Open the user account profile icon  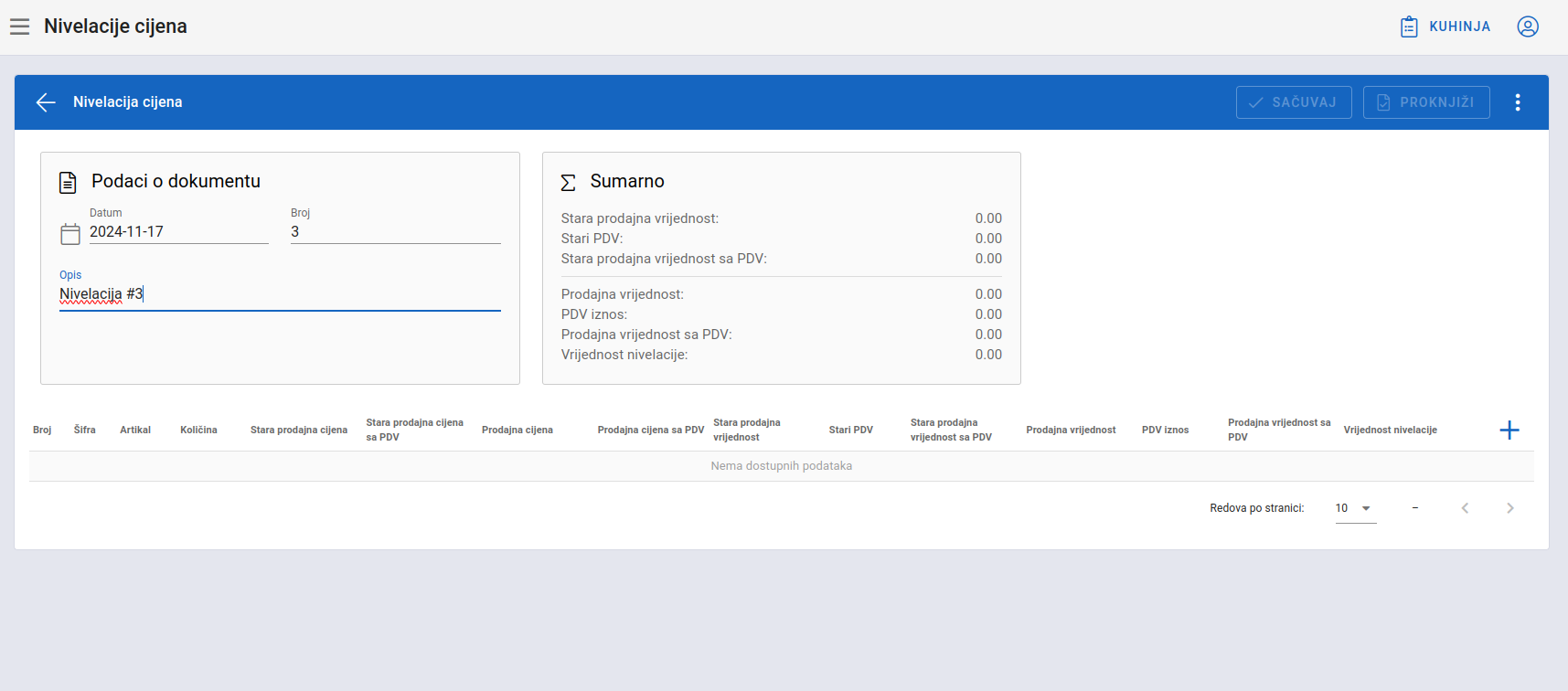pos(1528,27)
